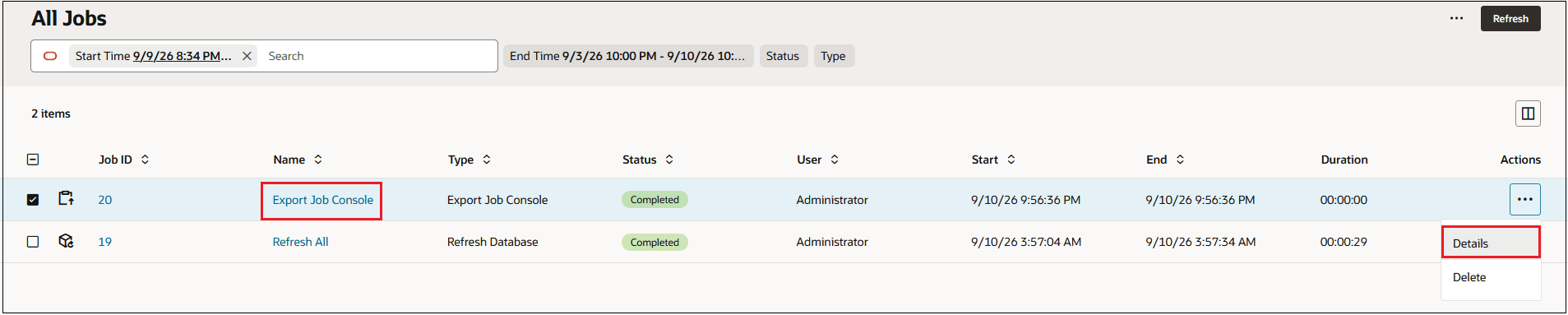Sort by Status column
This screenshot has width=1568, height=315.
[x=669, y=160]
